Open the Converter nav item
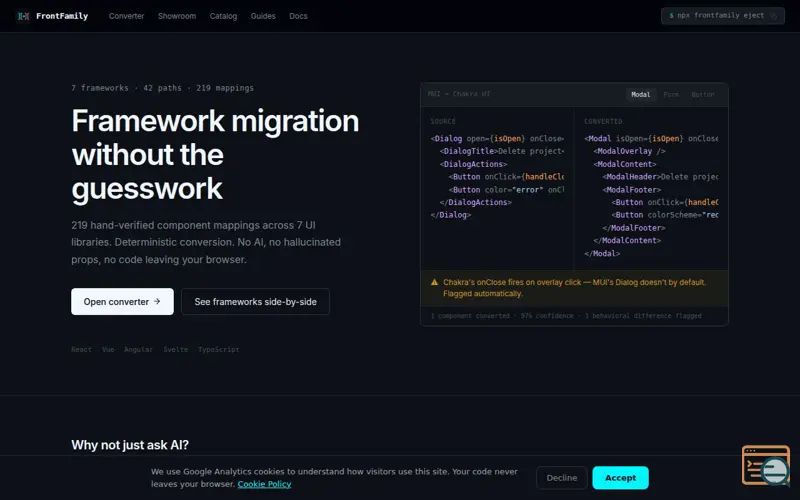The height and width of the screenshot is (500, 800). 126,16
